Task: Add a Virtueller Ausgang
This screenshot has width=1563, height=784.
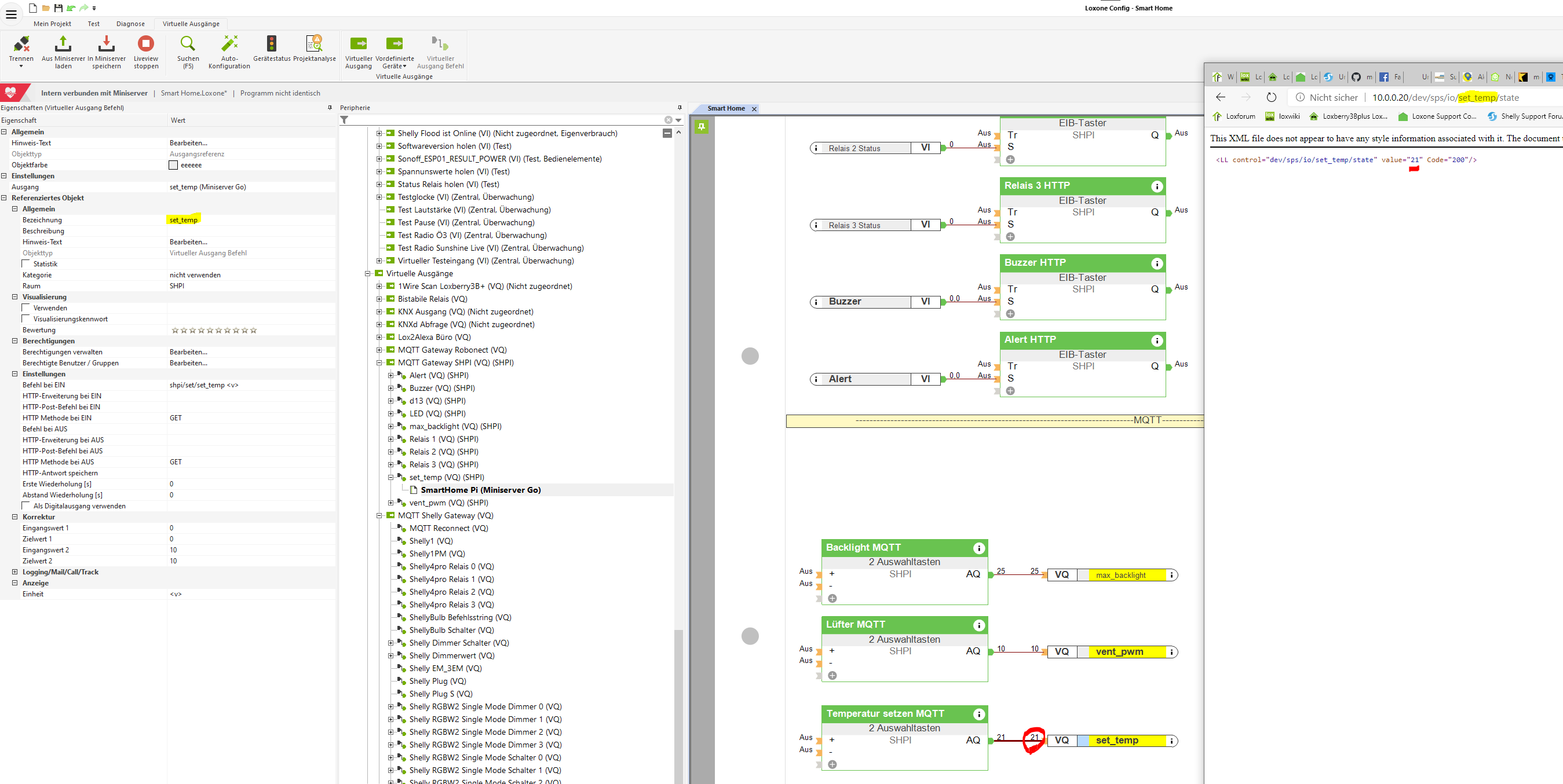Action: (x=359, y=43)
